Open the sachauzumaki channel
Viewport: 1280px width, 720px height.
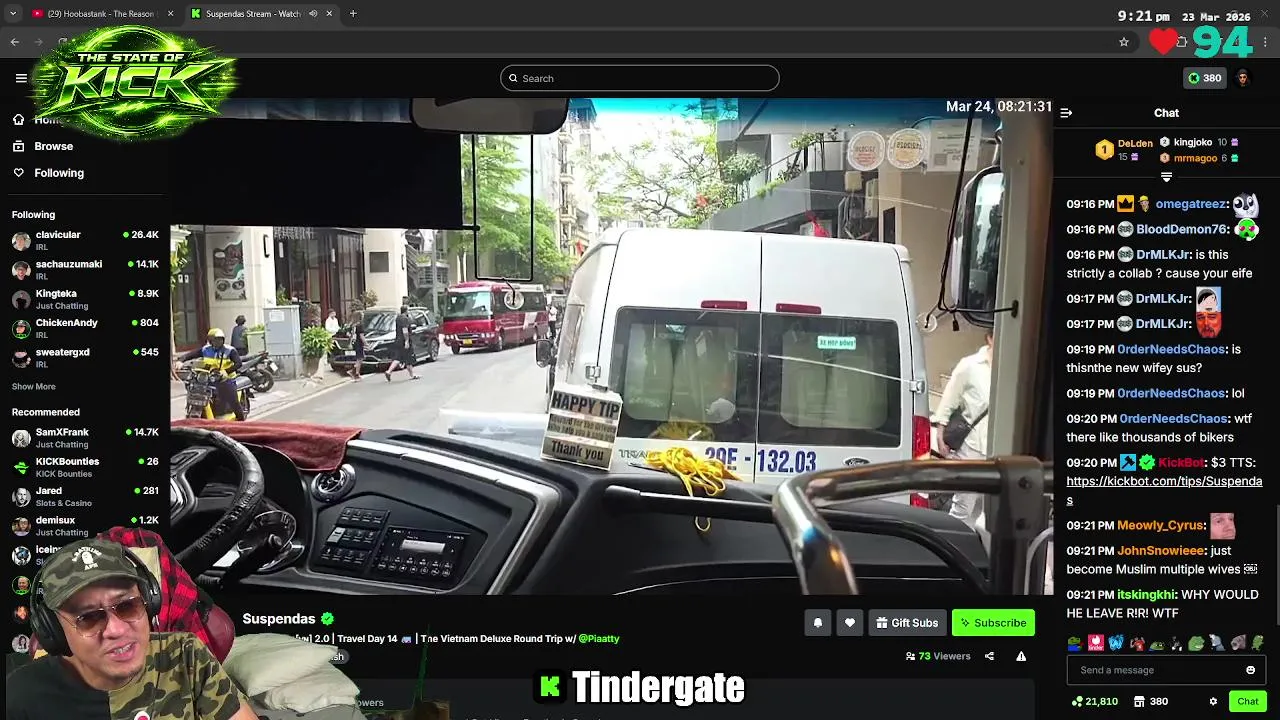(85, 270)
